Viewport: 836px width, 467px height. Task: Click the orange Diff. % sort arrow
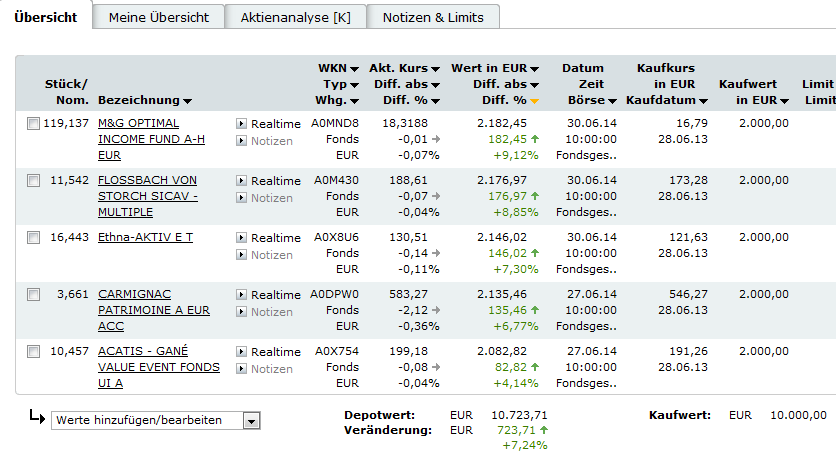(535, 101)
